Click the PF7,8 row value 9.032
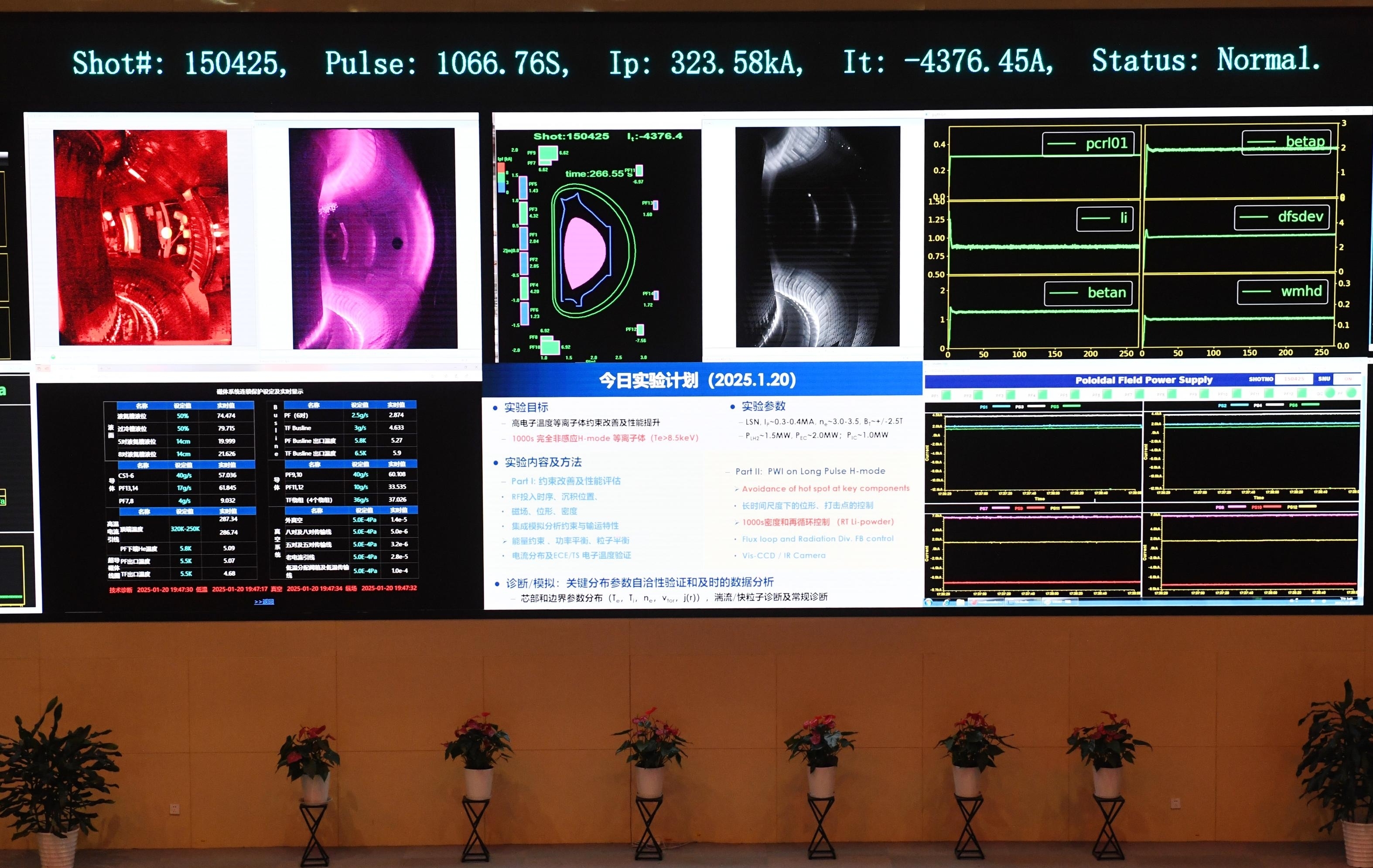Image resolution: width=1373 pixels, height=868 pixels. 228,501
